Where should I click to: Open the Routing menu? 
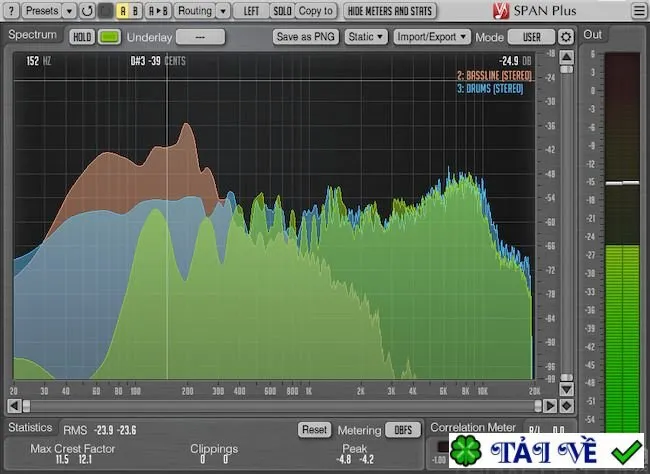tap(195, 11)
